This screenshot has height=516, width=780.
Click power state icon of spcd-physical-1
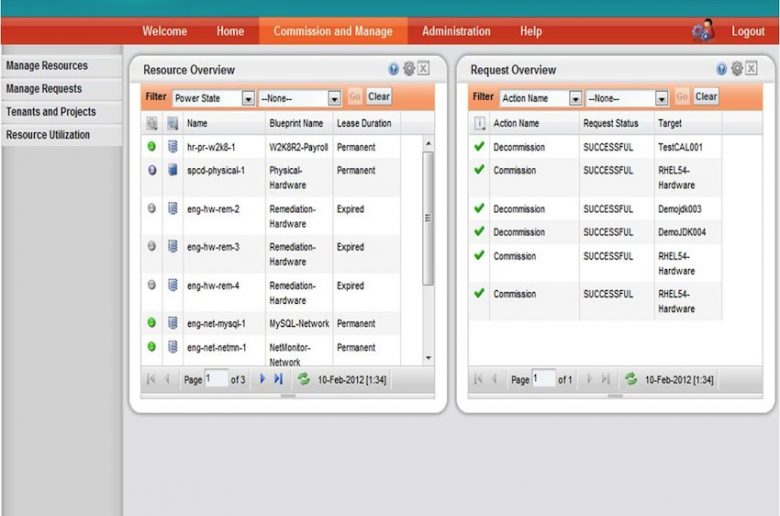coord(152,170)
